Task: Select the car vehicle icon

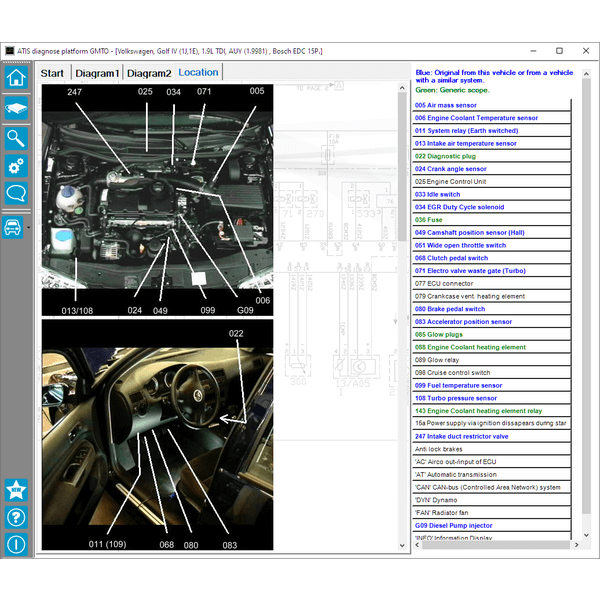Action: click(14, 227)
